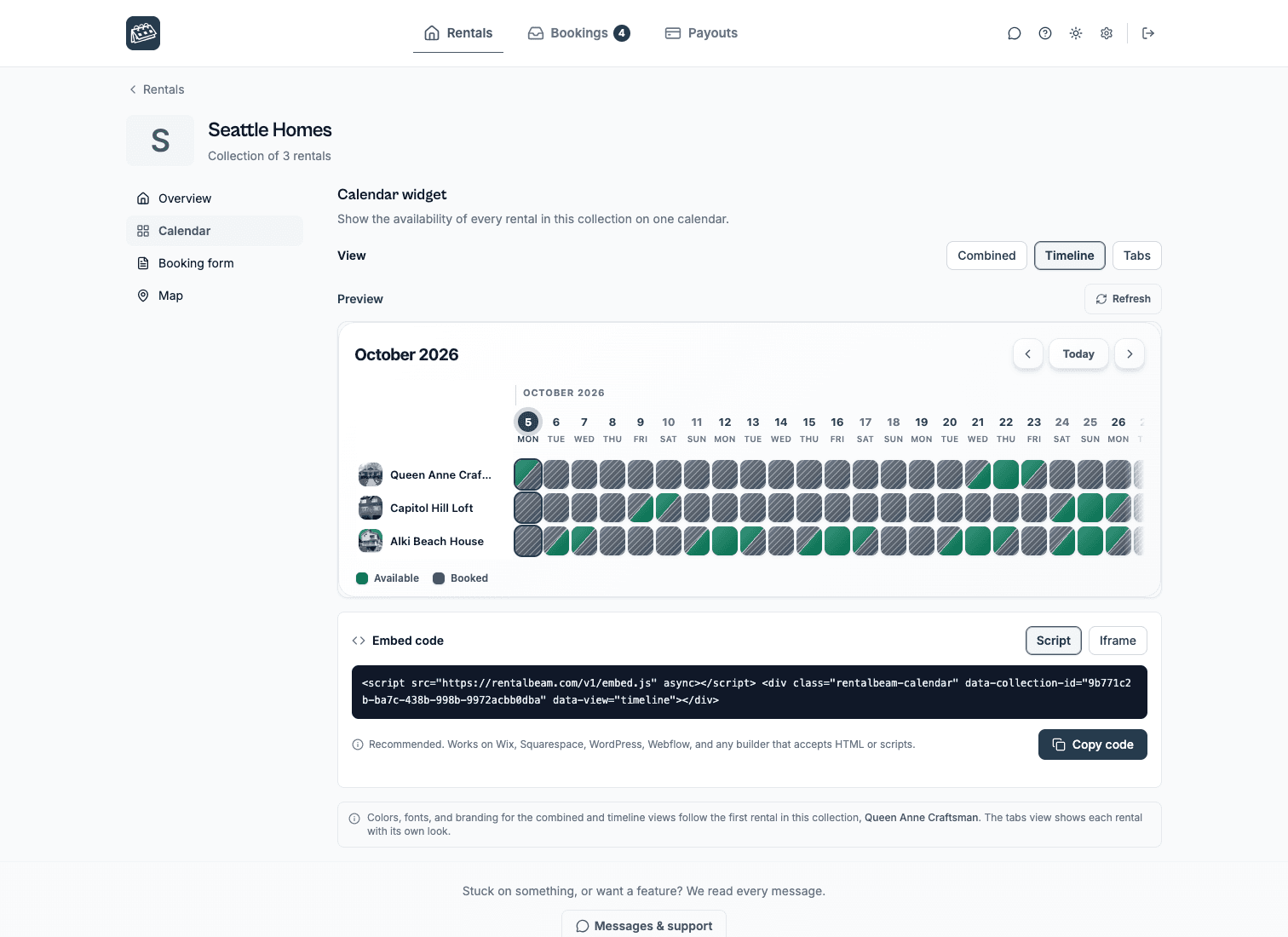Select the Script embed option
This screenshot has height=937, width=1288.
pyautogui.click(x=1054, y=641)
